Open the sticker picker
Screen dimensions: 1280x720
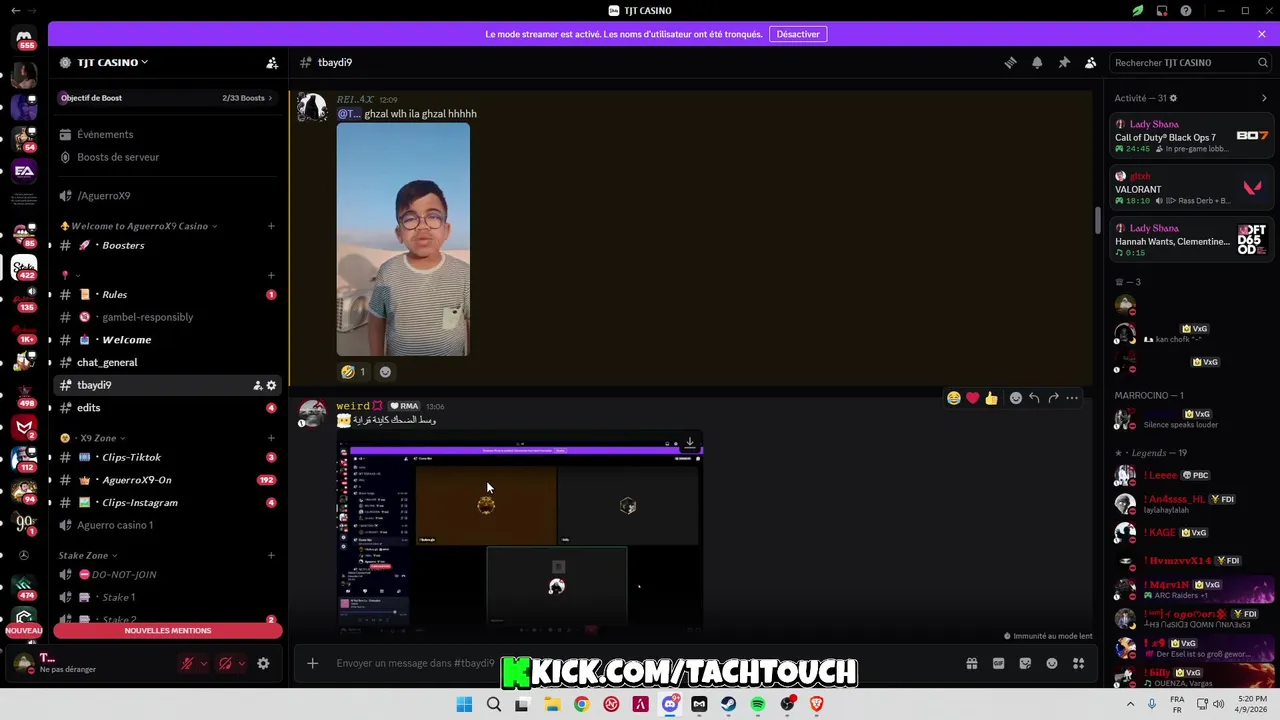click(x=1025, y=663)
